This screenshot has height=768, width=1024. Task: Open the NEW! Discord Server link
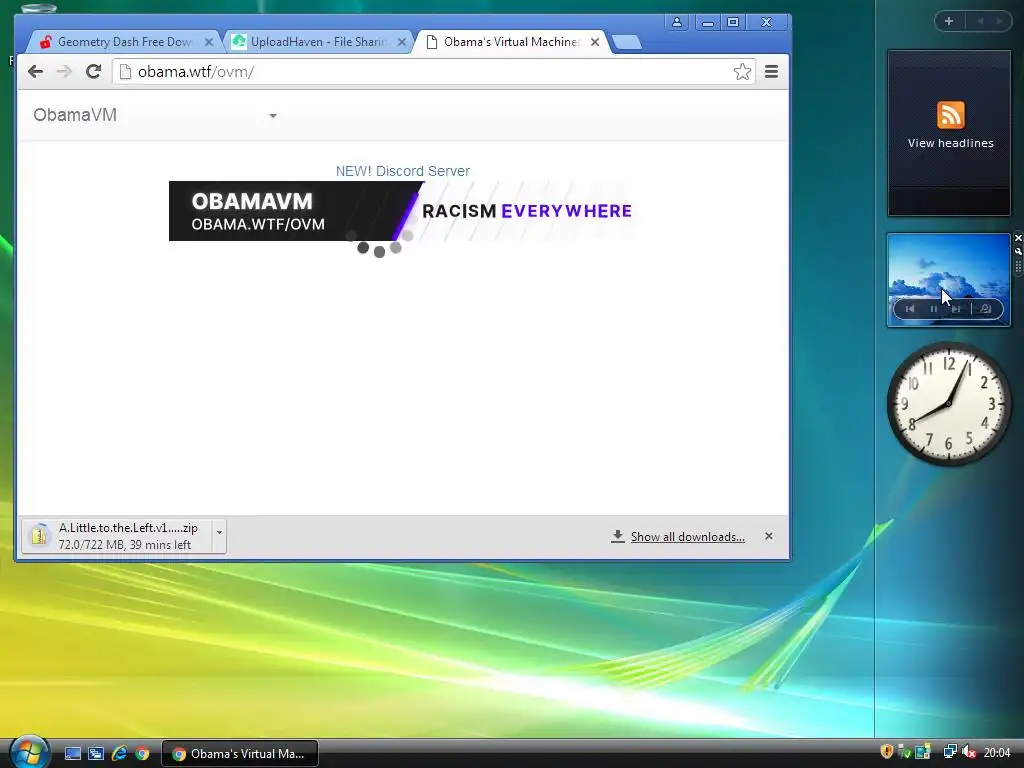click(402, 171)
